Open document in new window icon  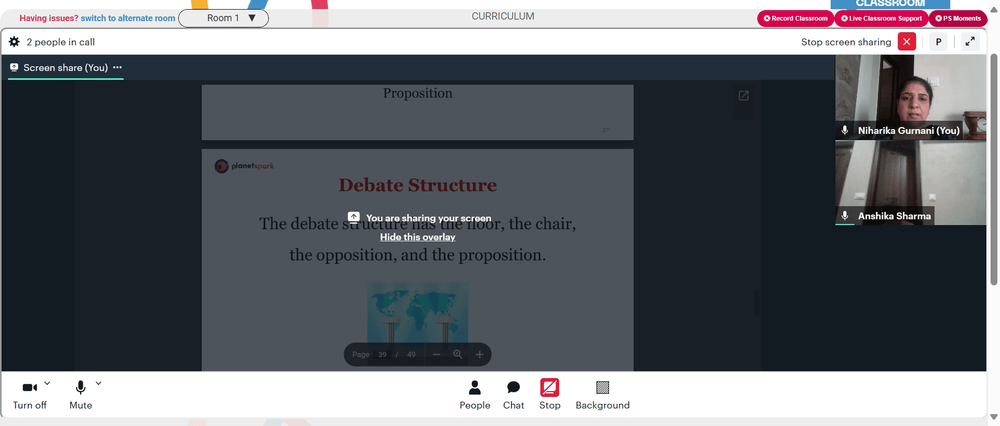(743, 96)
